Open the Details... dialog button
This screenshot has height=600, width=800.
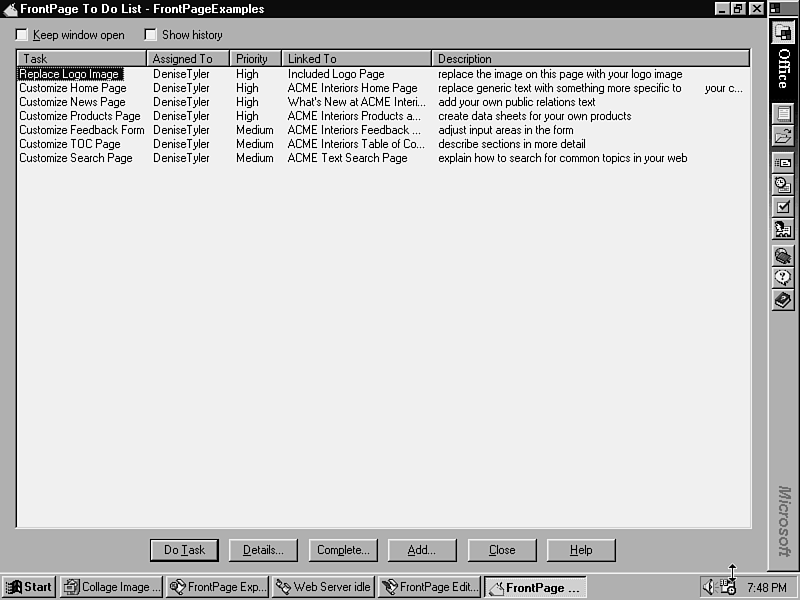point(264,550)
